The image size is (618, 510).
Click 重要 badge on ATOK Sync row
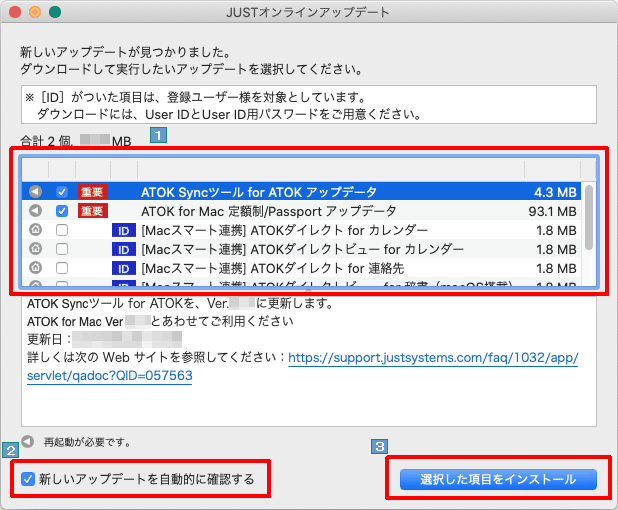[x=93, y=192]
